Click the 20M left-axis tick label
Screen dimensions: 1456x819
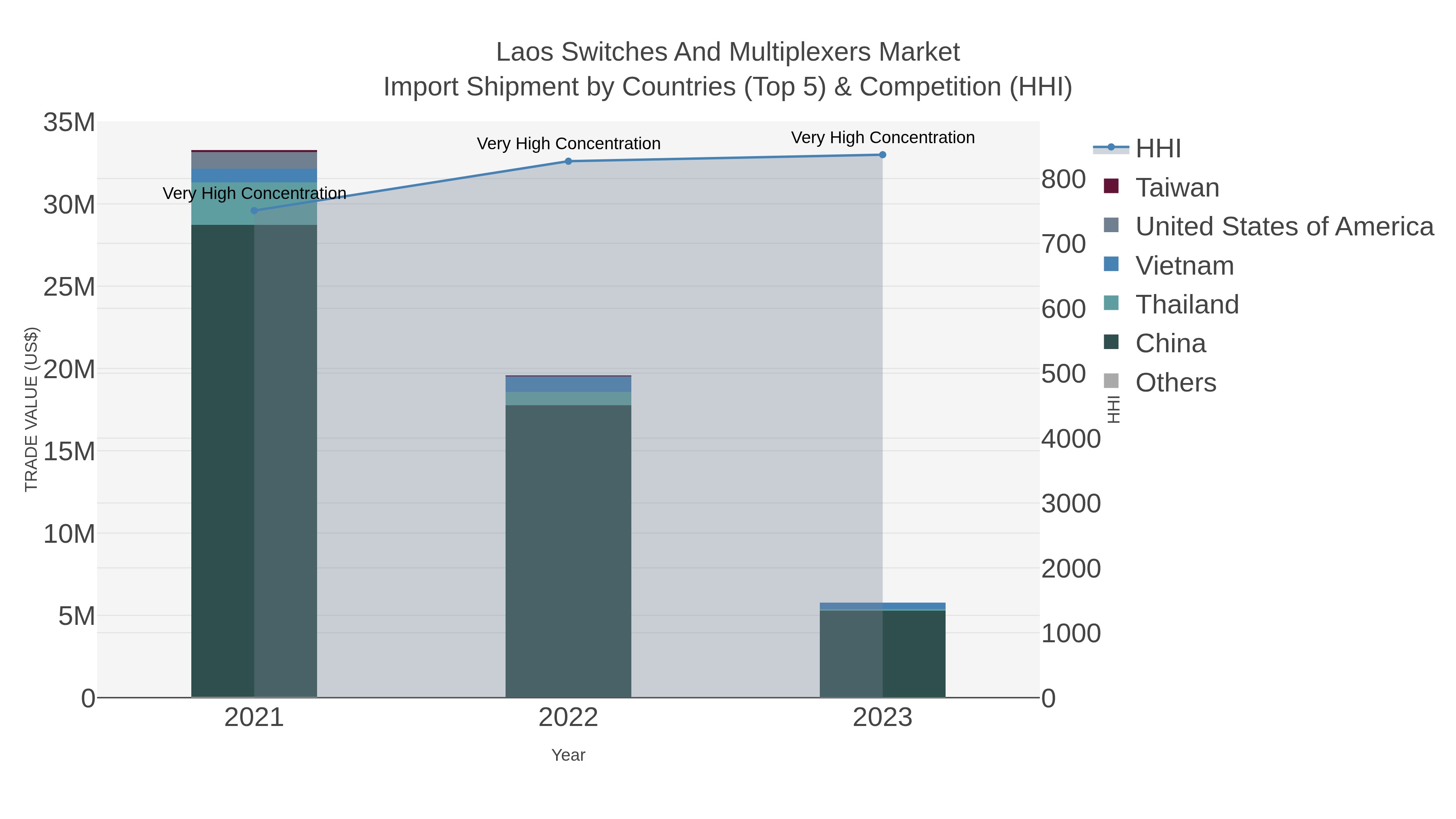[x=70, y=370]
